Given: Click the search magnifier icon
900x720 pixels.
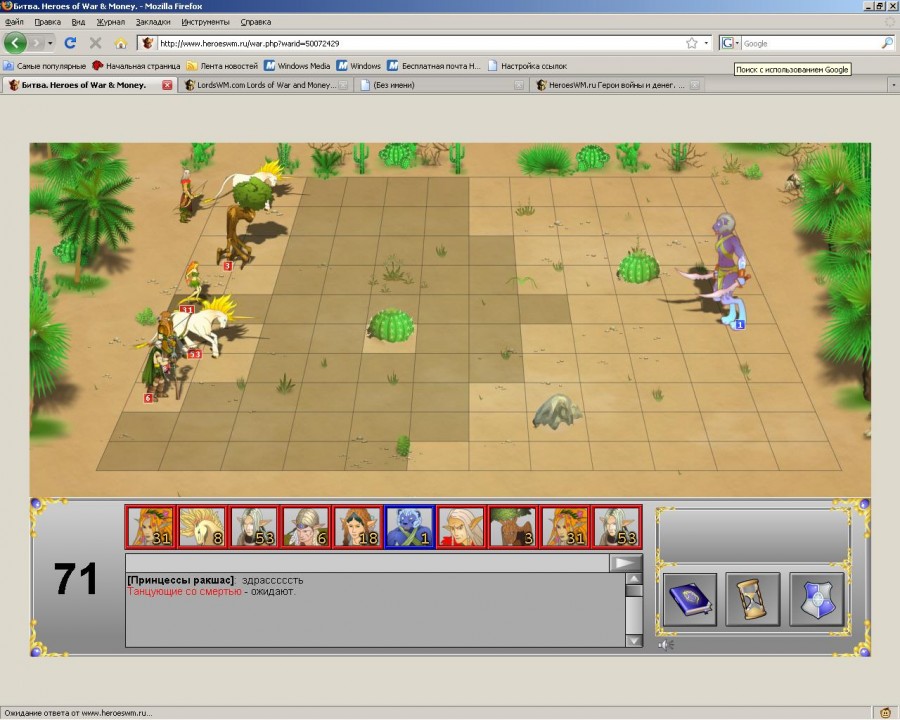Looking at the screenshot, I should [887, 43].
